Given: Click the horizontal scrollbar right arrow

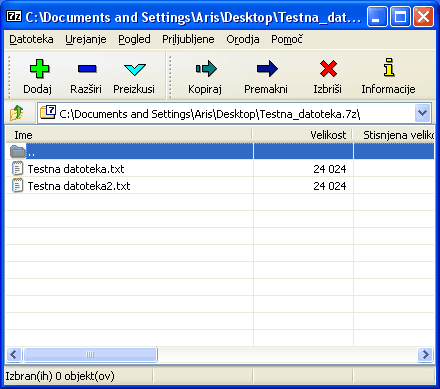Looking at the screenshot, I should [426, 354].
